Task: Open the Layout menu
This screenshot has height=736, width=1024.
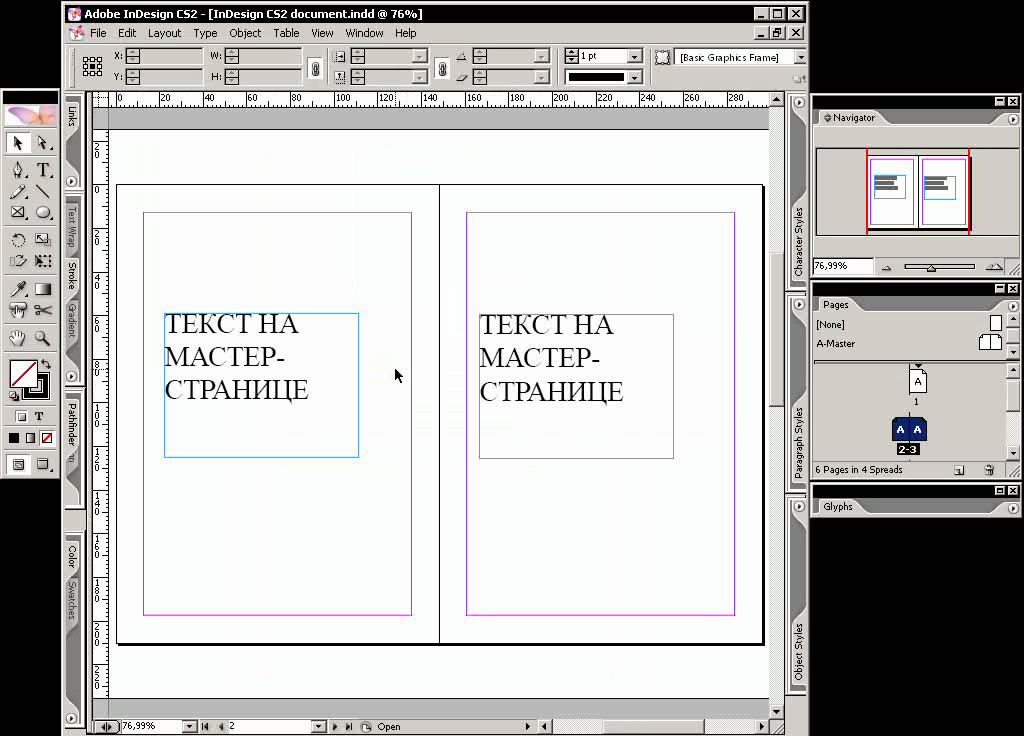Action: coord(164,33)
